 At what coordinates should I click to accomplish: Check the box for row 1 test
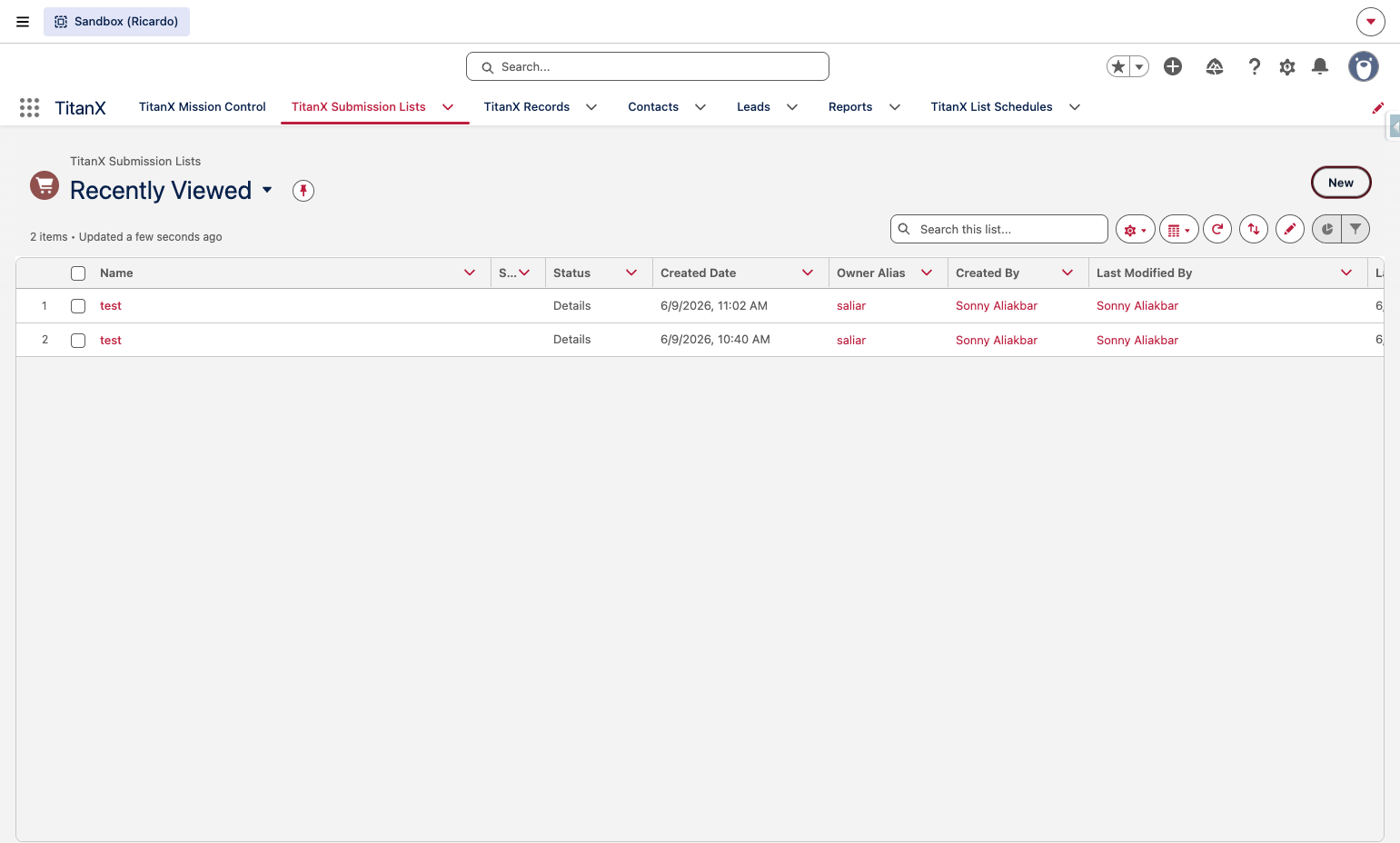78,306
